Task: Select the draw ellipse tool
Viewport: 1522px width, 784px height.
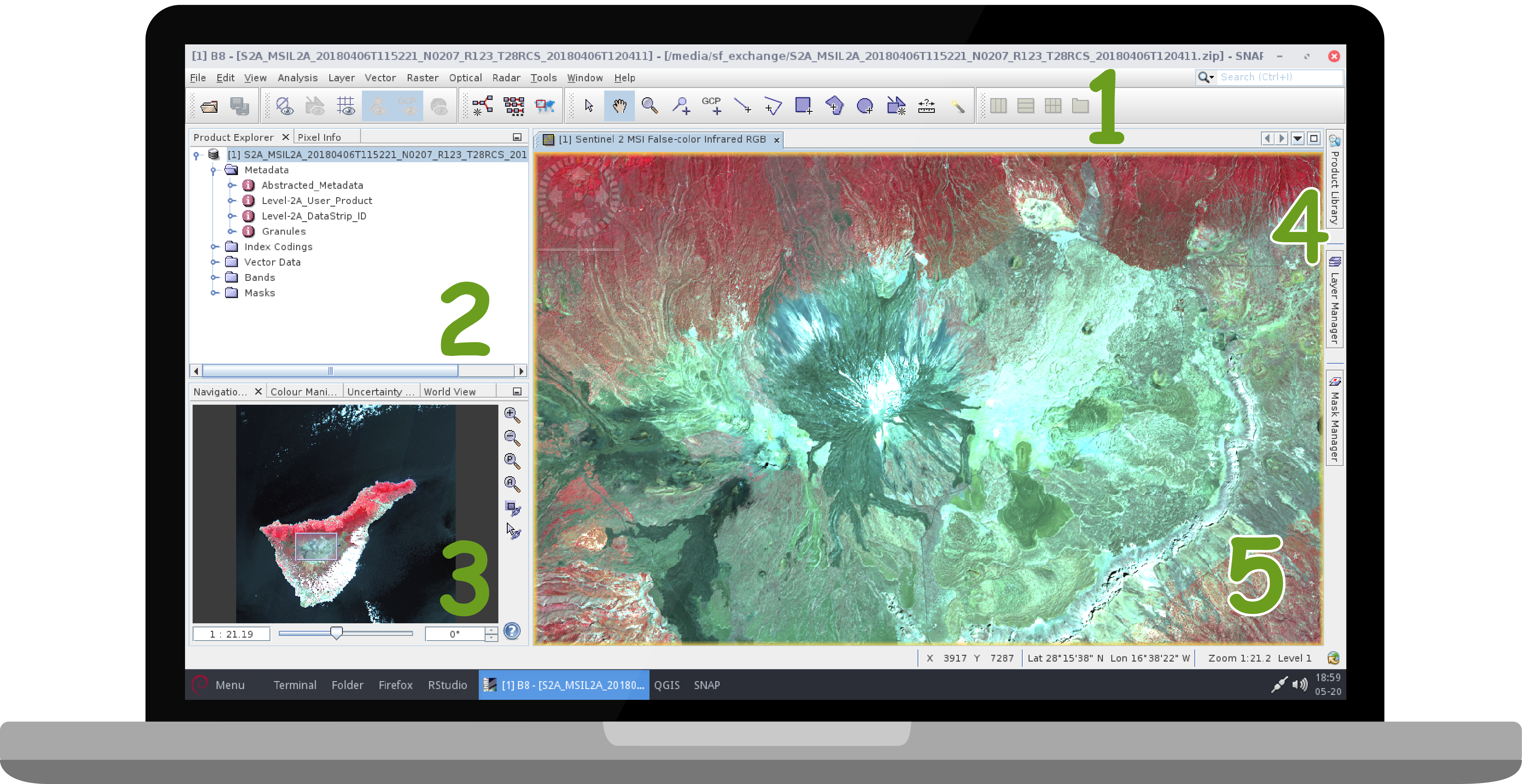Action: pyautogui.click(x=864, y=106)
